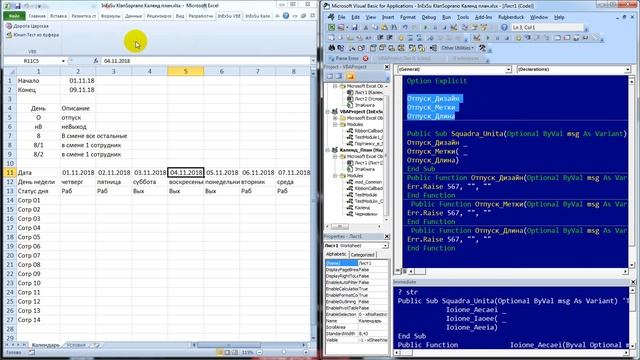Click the Parse Error button in Rubberduck toolbar
Image resolution: width=640 pixels, height=360 pixels.
tap(345, 58)
